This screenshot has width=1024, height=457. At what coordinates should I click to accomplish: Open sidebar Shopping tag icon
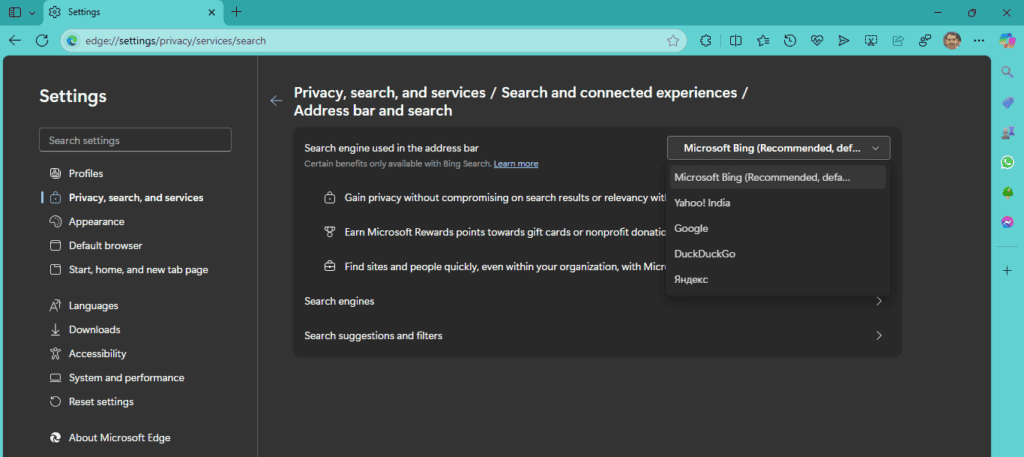point(1007,102)
